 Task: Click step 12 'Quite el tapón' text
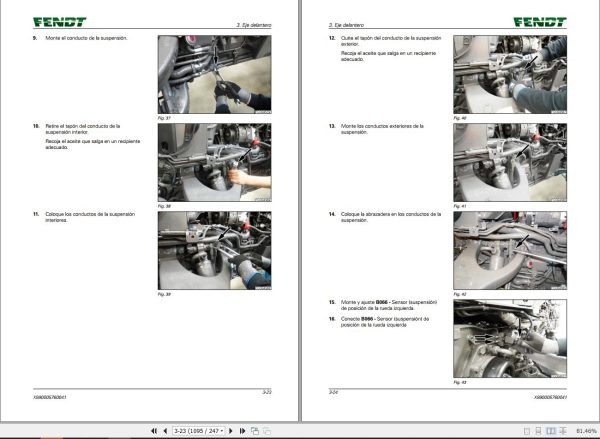[391, 41]
